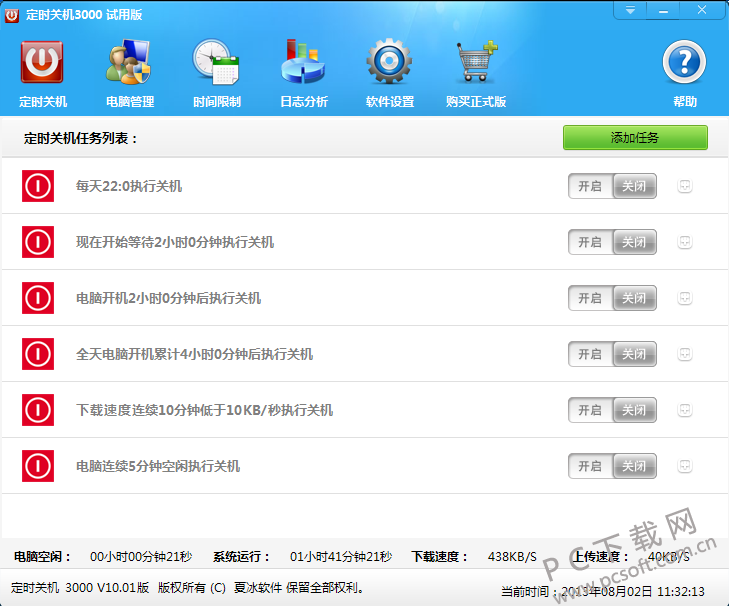Enable 电脑连续5分钟空闲执行关机 with 开启

590,466
